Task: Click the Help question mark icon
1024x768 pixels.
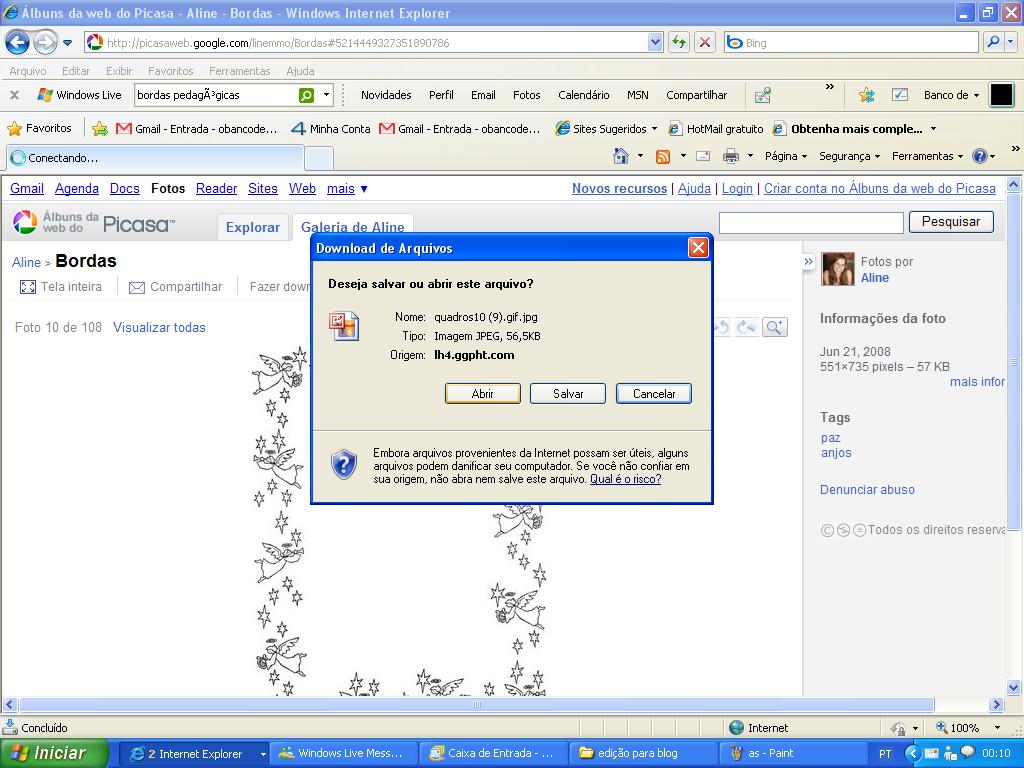Action: click(979, 156)
